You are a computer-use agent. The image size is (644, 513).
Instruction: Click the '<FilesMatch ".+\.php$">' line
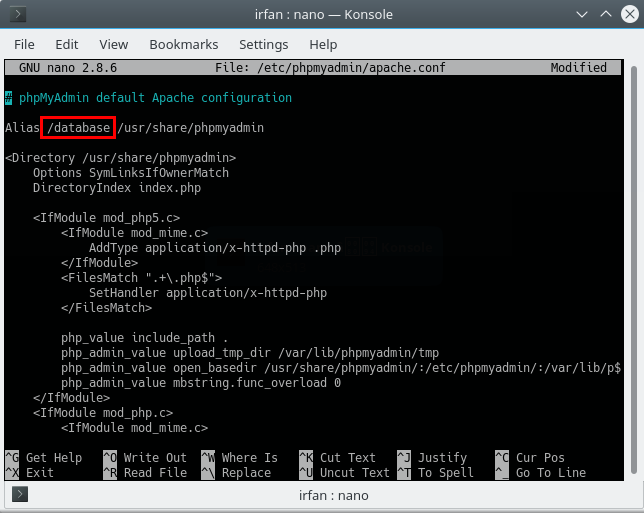(142, 278)
